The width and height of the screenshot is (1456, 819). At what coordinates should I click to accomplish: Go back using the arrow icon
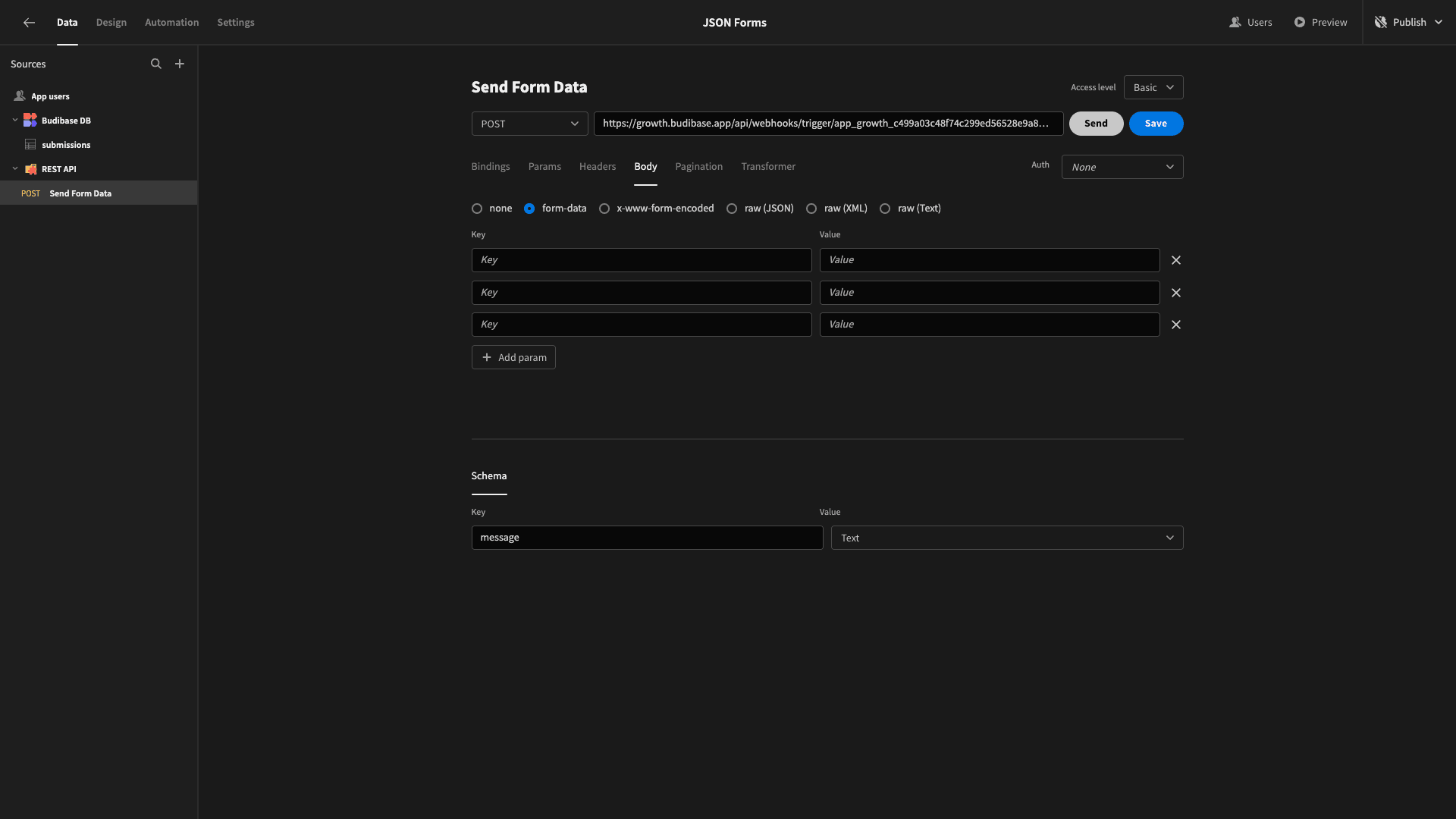(x=29, y=23)
